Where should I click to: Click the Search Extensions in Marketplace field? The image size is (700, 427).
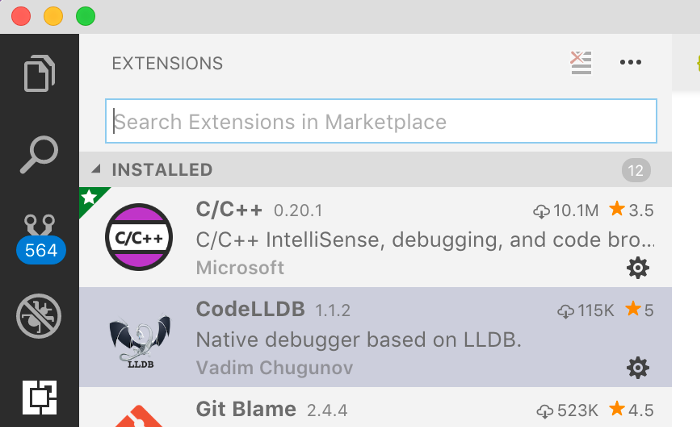tap(381, 121)
